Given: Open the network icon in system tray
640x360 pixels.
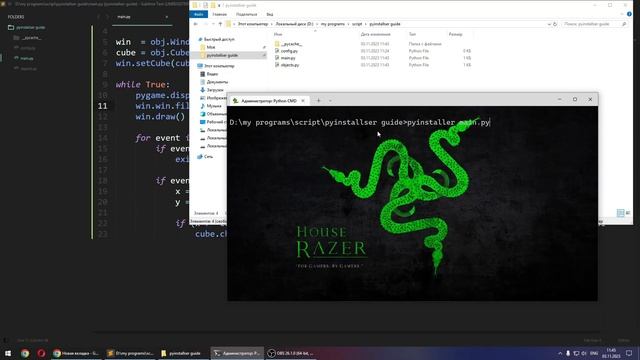Looking at the screenshot, I should coord(576,353).
